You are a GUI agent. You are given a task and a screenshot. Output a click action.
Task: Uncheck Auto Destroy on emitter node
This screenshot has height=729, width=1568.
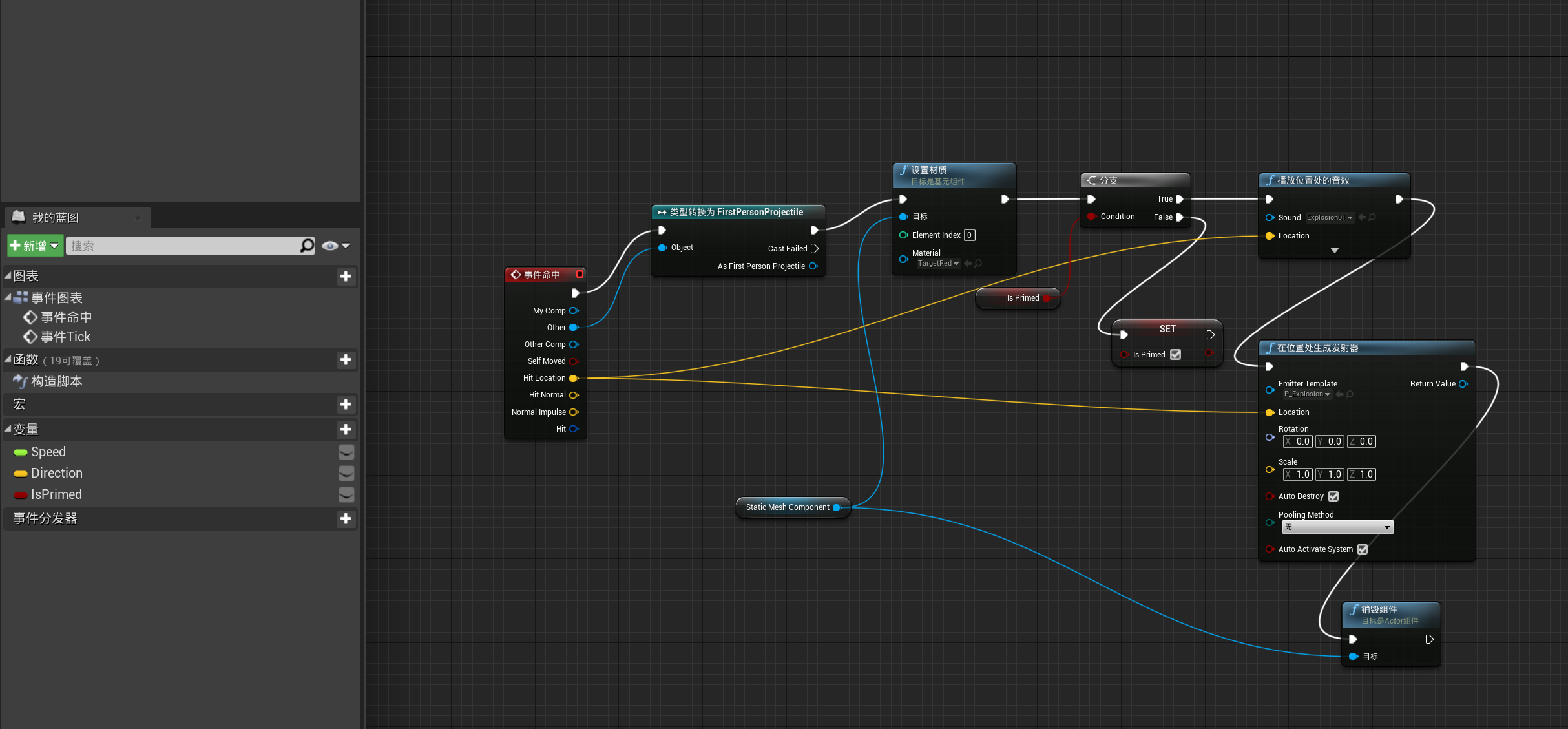[x=1333, y=496]
